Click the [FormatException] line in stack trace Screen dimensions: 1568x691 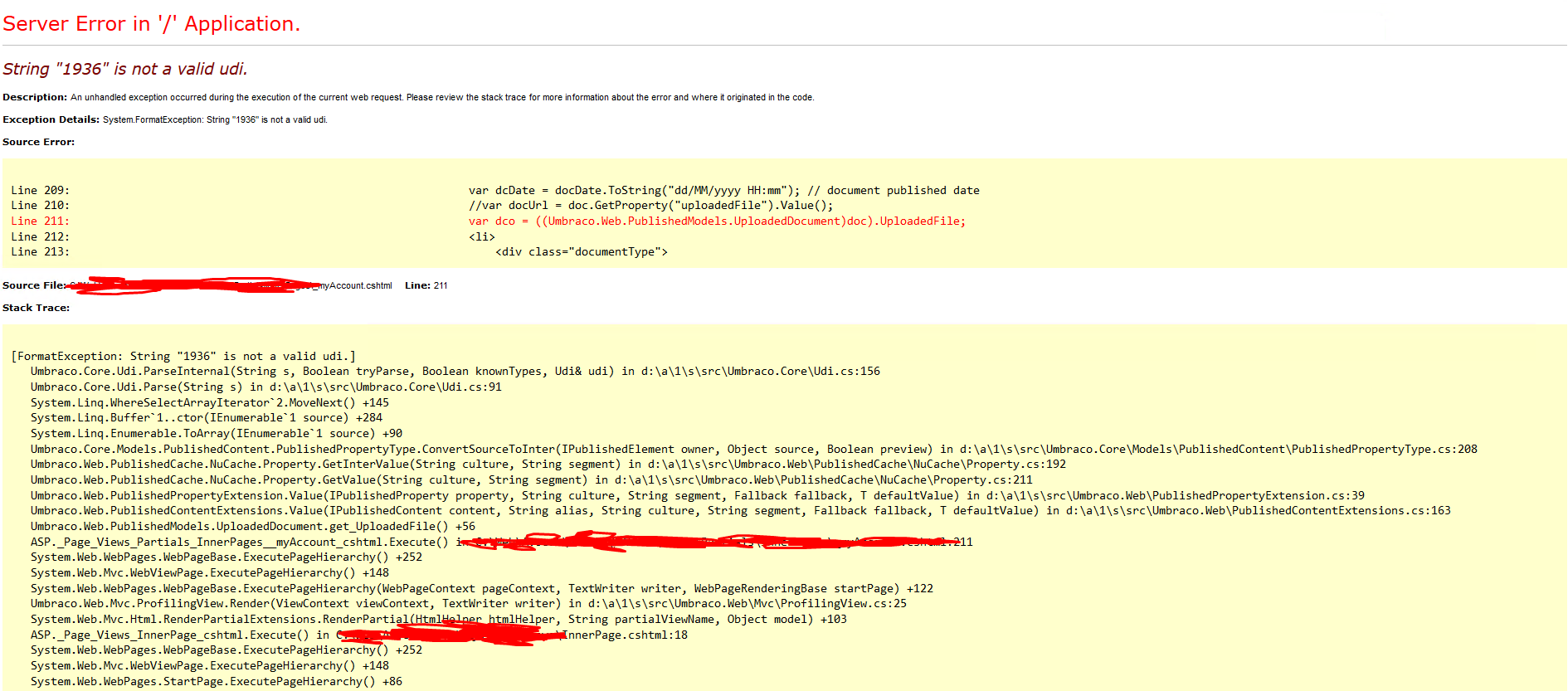(183, 356)
